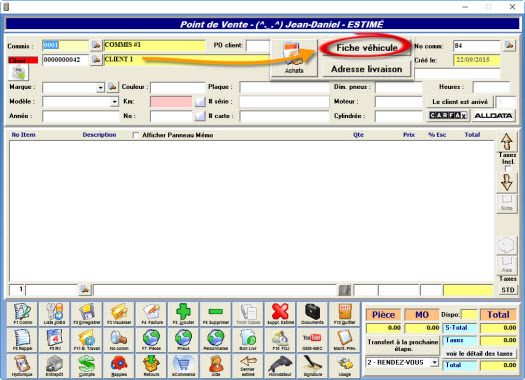This screenshot has width=525, height=380.
Task: Open the Historique hourglass icon
Action: (22, 366)
